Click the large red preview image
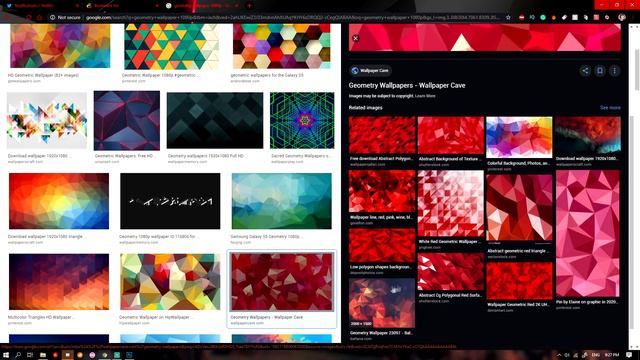The height and width of the screenshot is (360, 640). tap(484, 37)
